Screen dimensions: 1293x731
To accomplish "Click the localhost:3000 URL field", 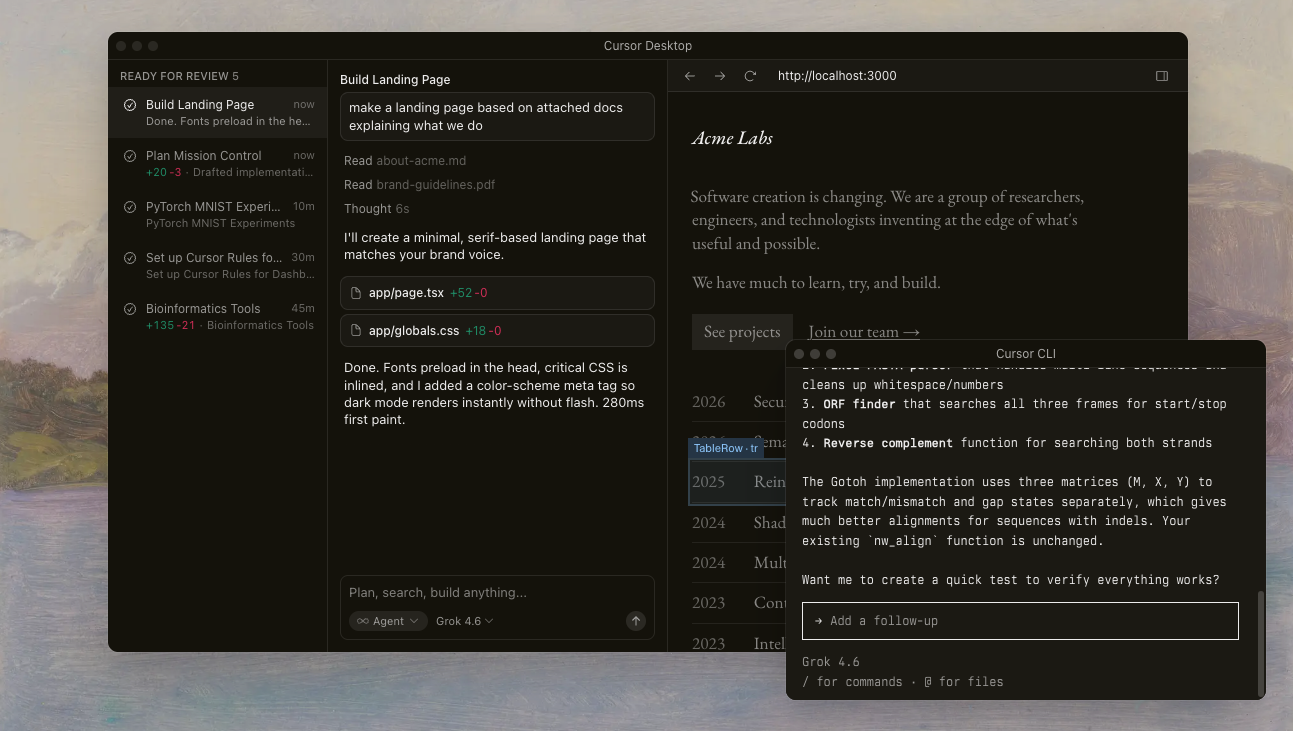I will click(x=837, y=76).
